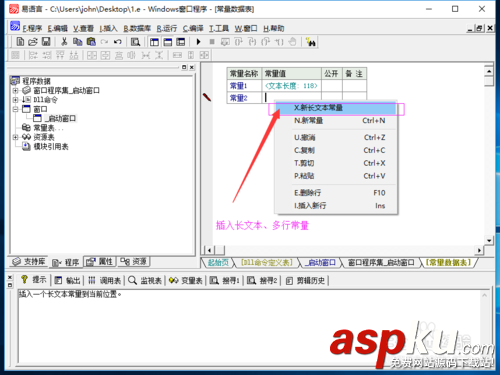The width and height of the screenshot is (500, 375).
Task: Select 模块引用表 in the program tree
Action: tap(51, 146)
